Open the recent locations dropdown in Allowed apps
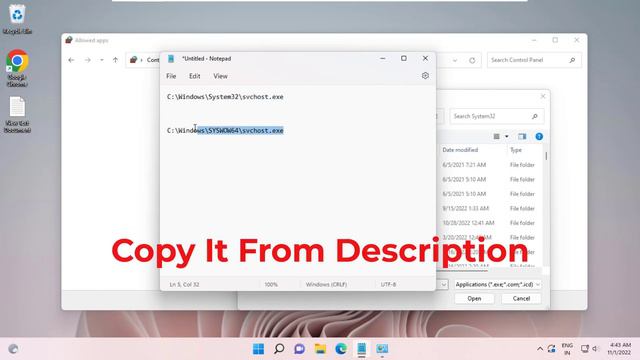 point(102,60)
